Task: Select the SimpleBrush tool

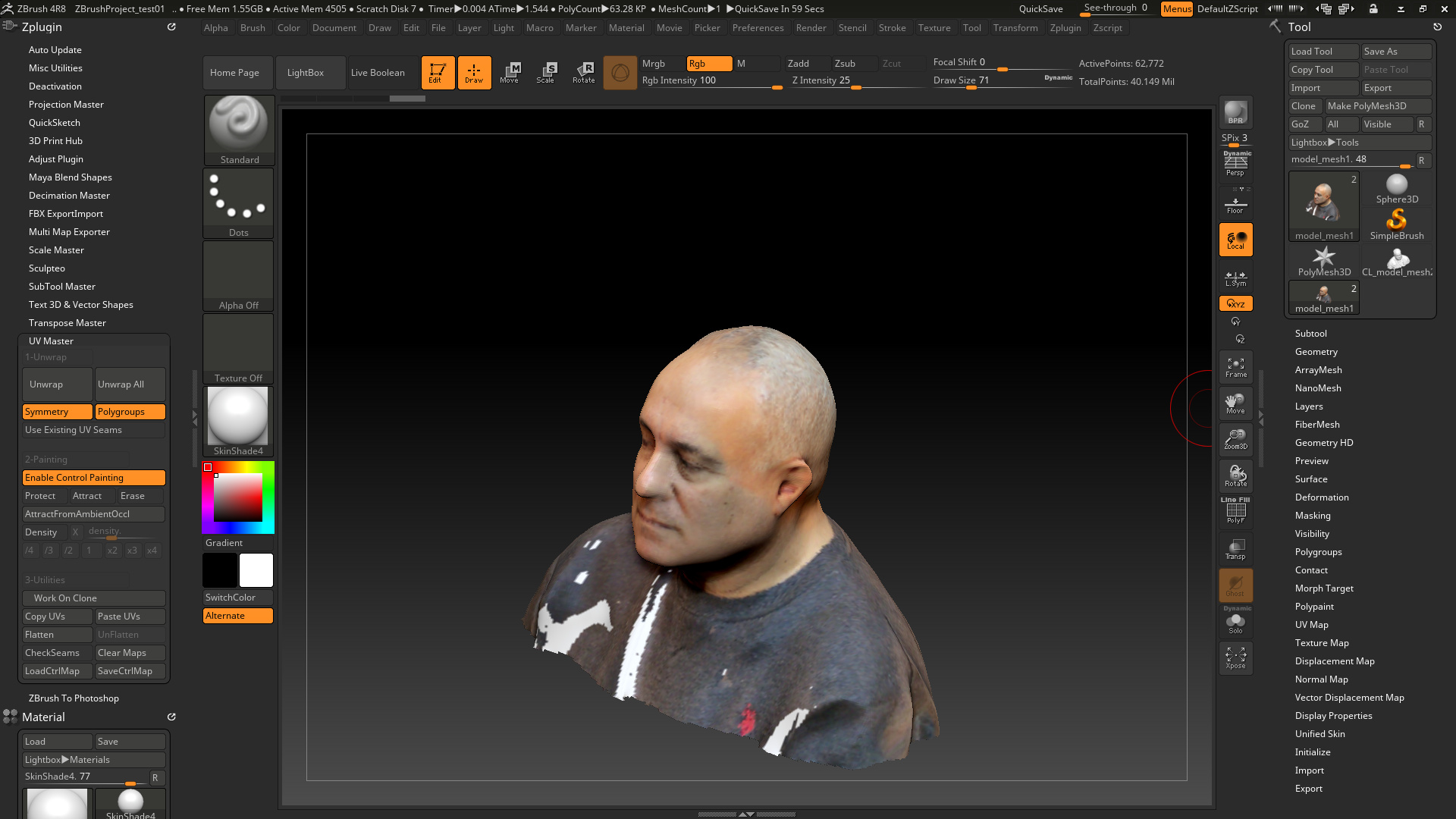Action: [1397, 225]
